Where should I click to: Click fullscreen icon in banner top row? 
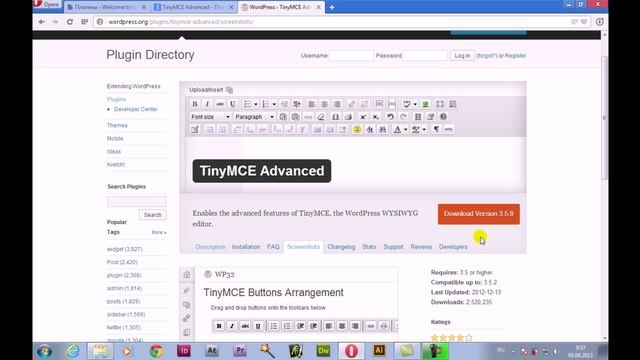[440, 104]
